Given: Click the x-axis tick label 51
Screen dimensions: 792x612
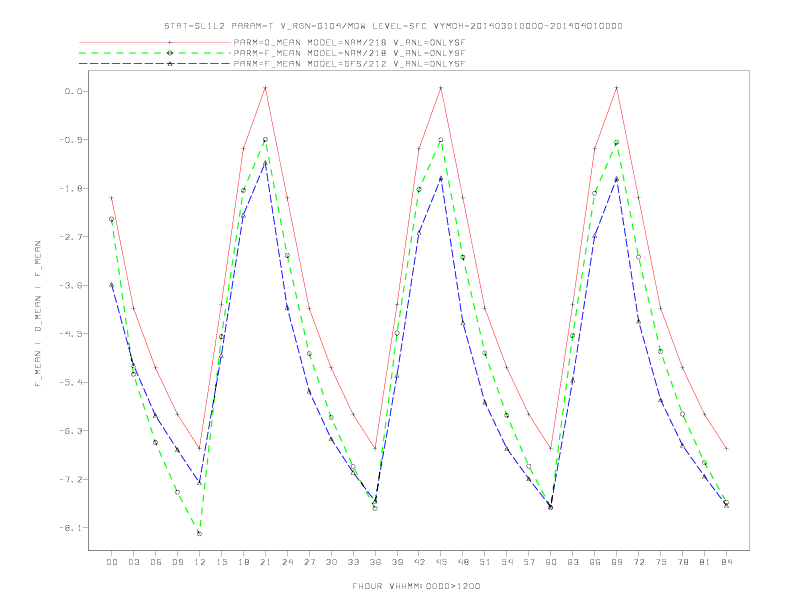Looking at the screenshot, I should point(485,562).
